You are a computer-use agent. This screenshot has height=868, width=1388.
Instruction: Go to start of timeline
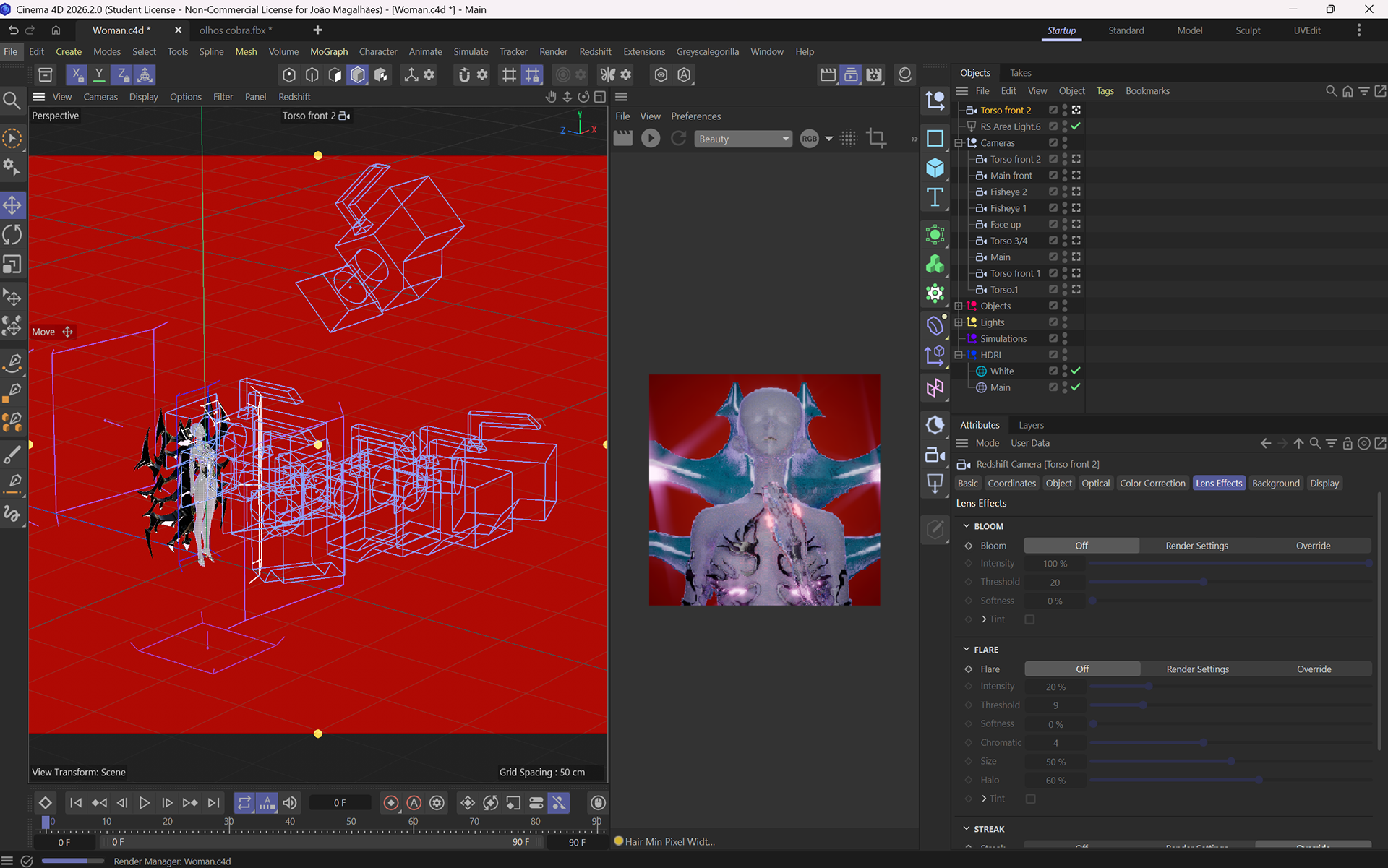click(x=75, y=803)
